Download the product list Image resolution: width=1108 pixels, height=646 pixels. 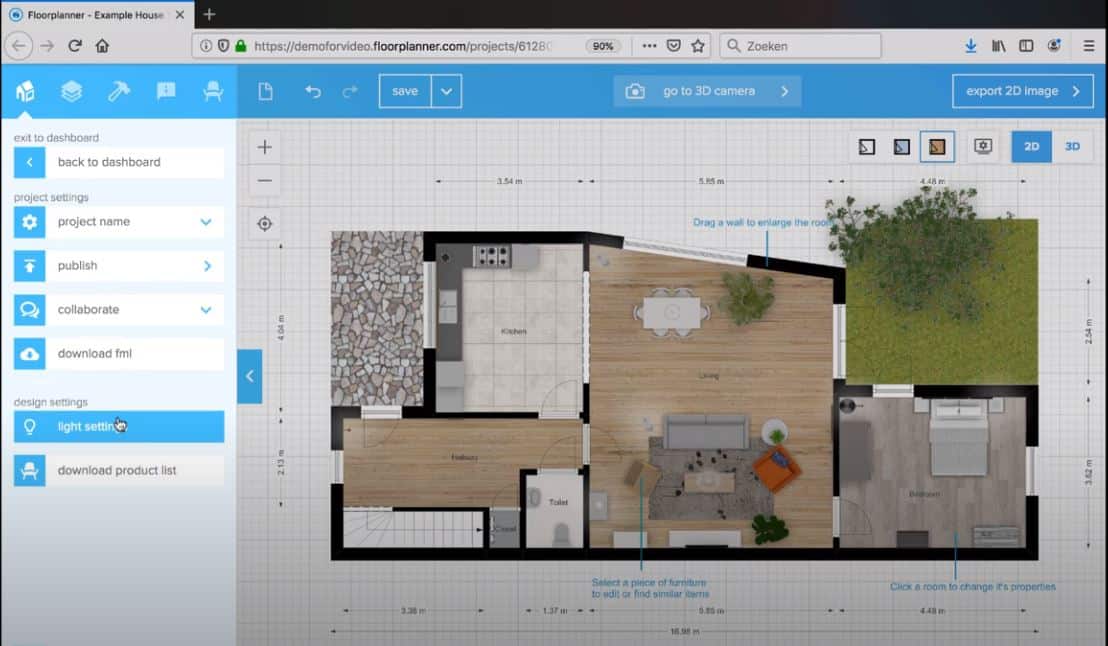pyautogui.click(x=119, y=471)
